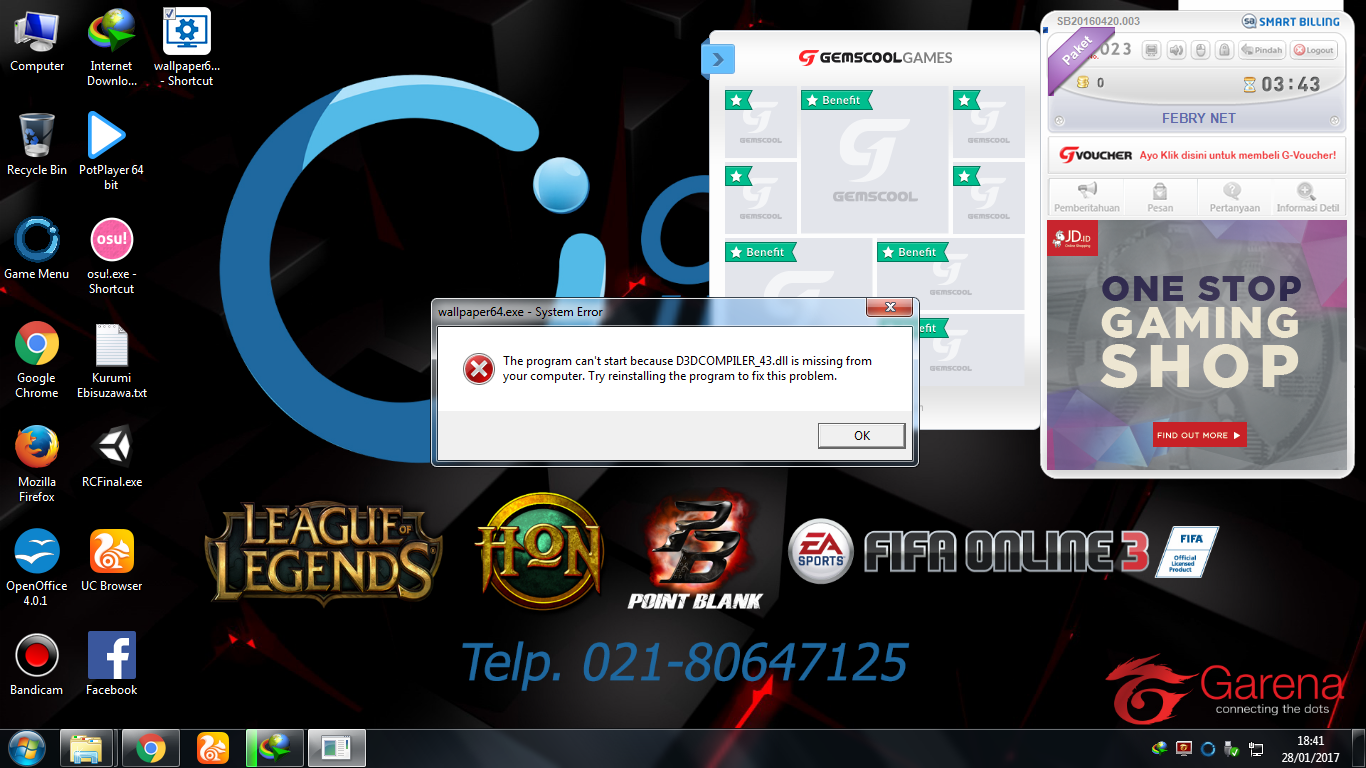Open the Computer desktop icon
Screen dimensions: 1366x768
pyautogui.click(x=37, y=40)
